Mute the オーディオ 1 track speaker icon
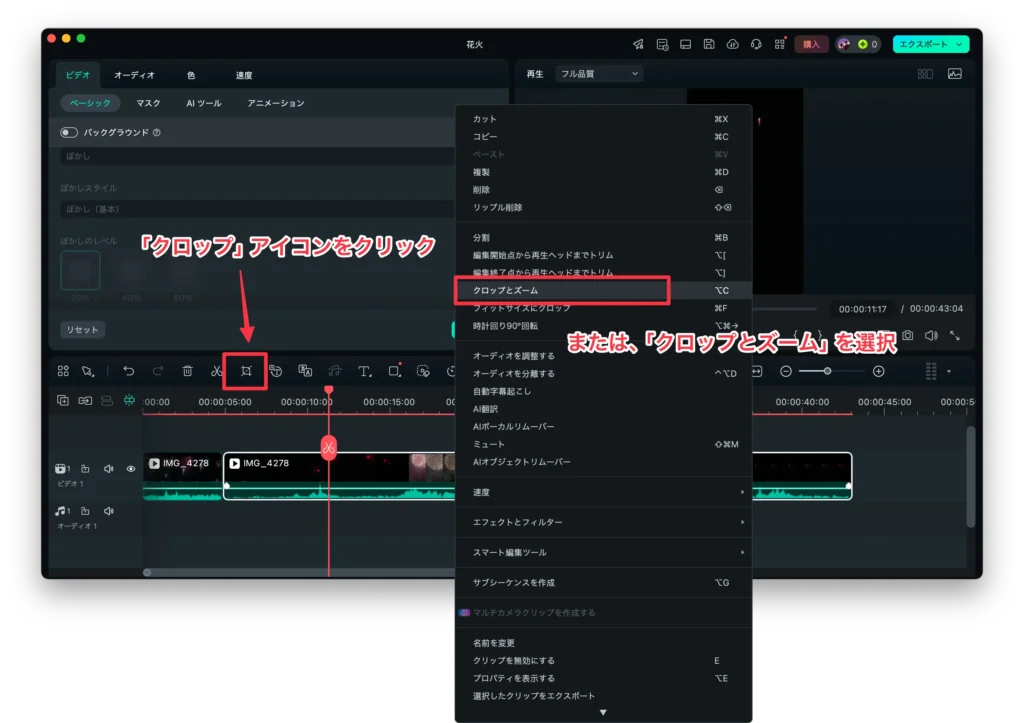The height and width of the screenshot is (723, 1024). point(108,511)
